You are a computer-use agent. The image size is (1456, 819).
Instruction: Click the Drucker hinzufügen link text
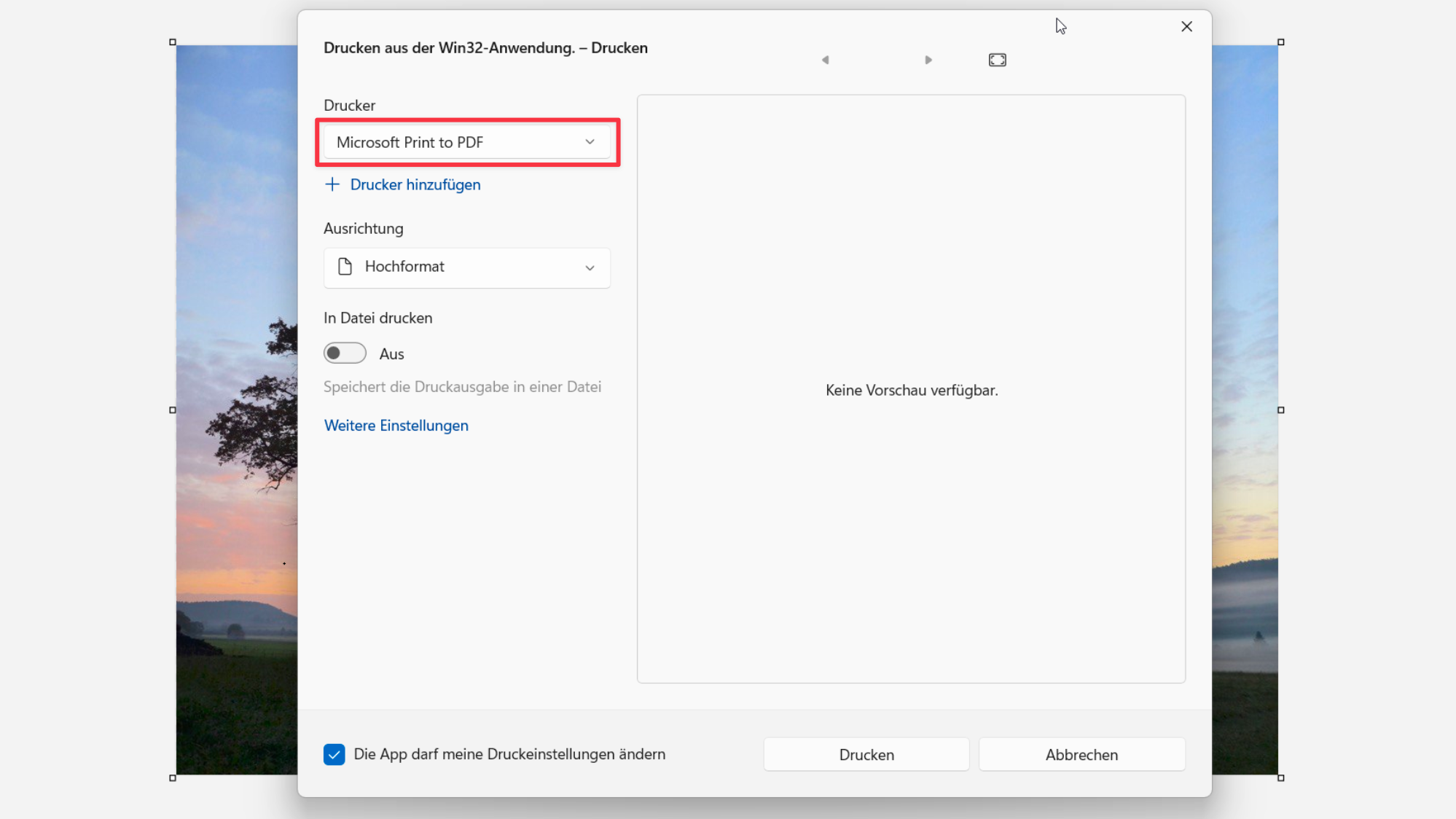coord(415,184)
